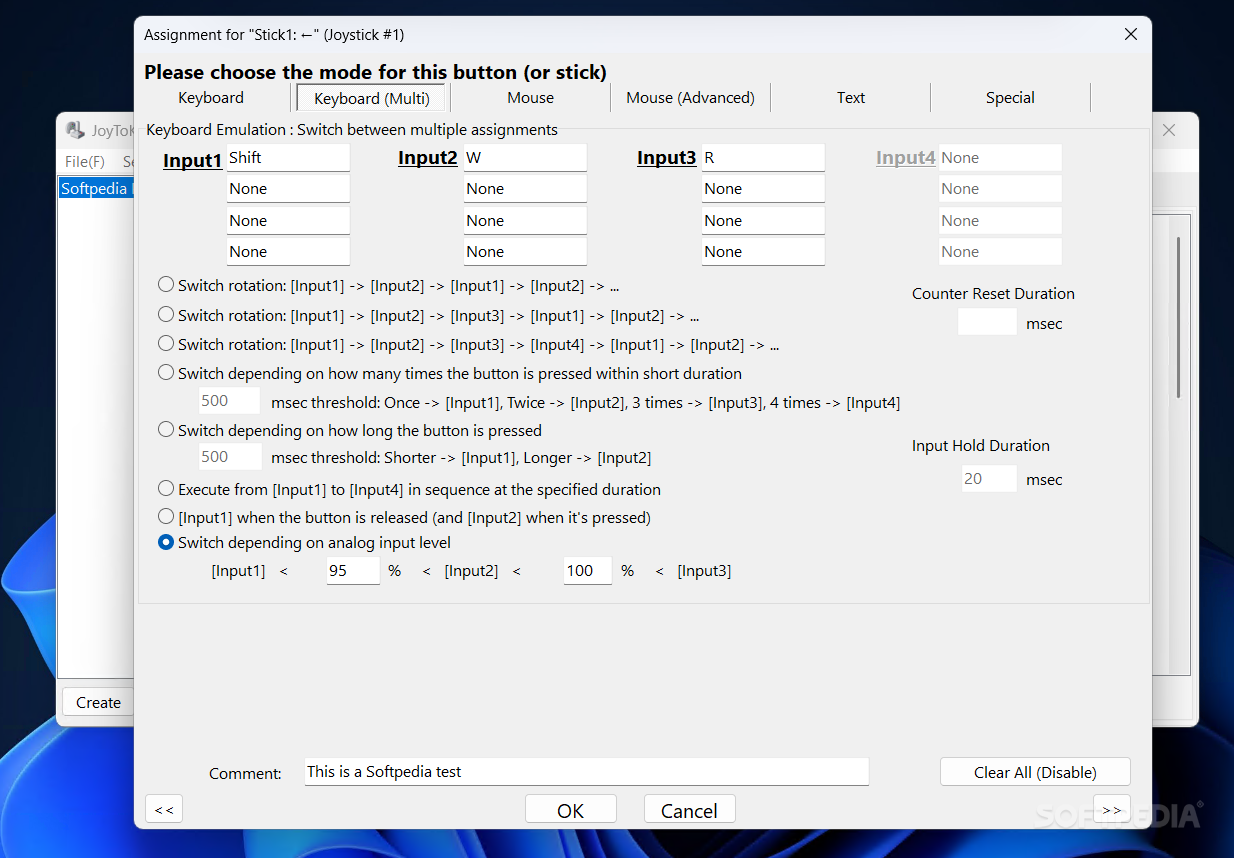This screenshot has height=858, width=1234.
Task: Click the analog threshold field showing 95
Action: tap(353, 571)
